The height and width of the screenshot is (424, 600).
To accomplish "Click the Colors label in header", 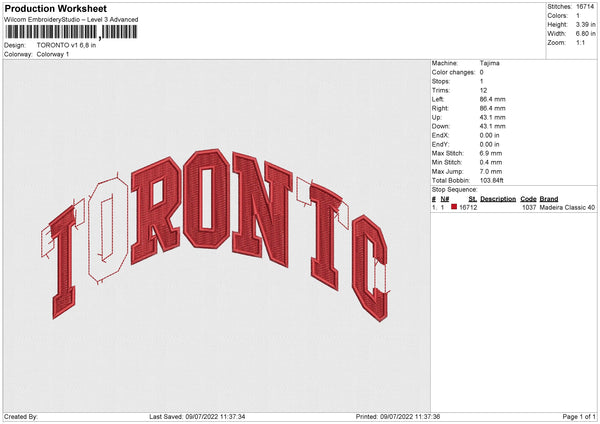I will tap(557, 16).
